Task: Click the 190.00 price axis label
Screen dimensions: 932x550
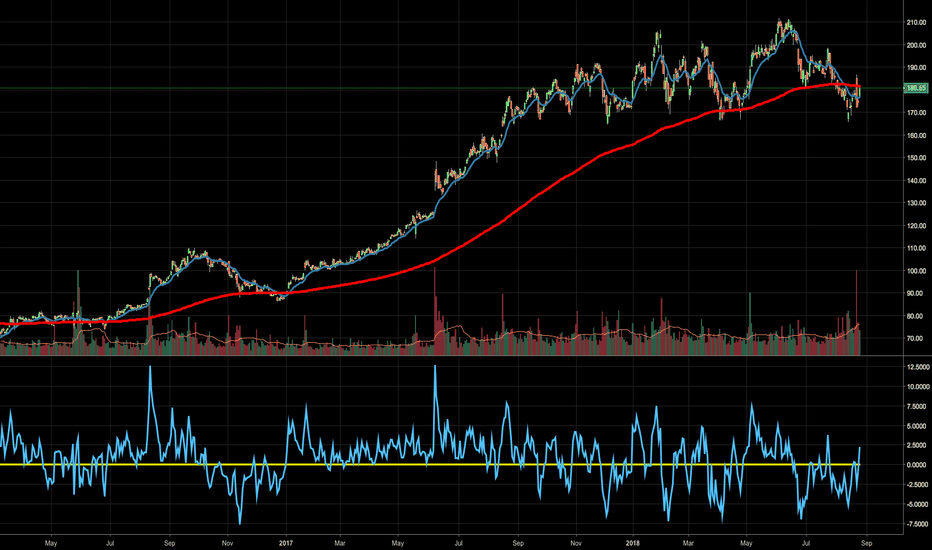Action: coord(916,68)
